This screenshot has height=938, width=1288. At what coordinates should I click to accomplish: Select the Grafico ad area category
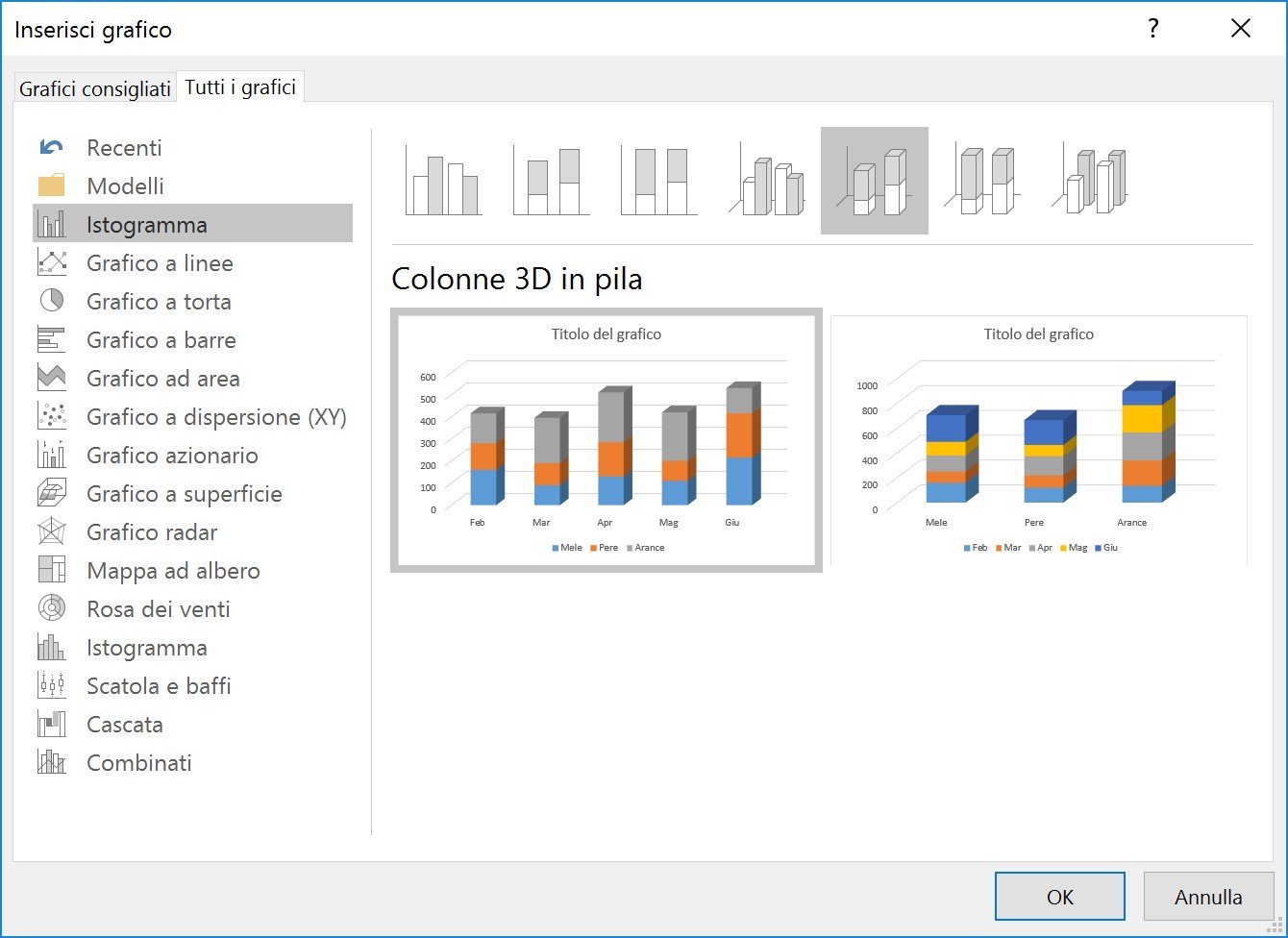coord(192,378)
